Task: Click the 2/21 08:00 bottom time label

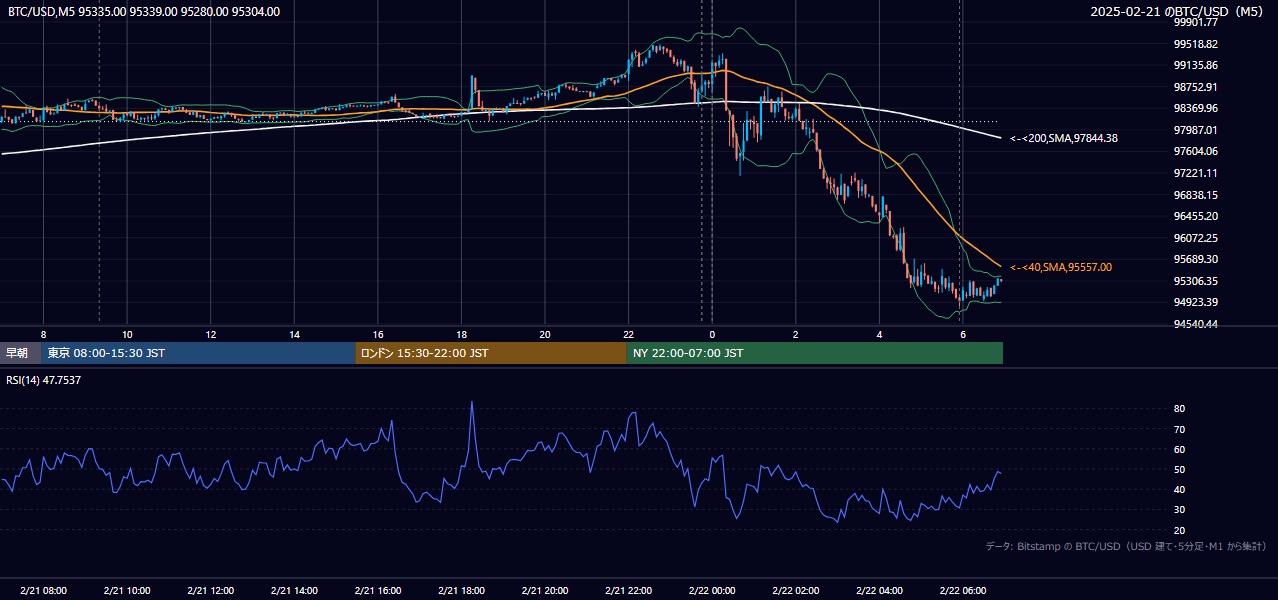Action: pos(43,591)
